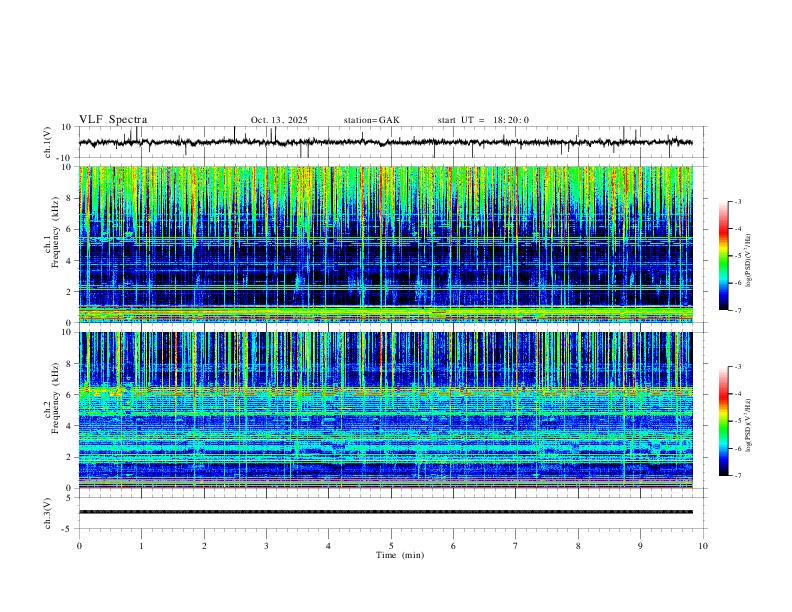Click the "ch.1(V)" axis label
Viewport: 792px width, 612px height.
[x=48, y=142]
